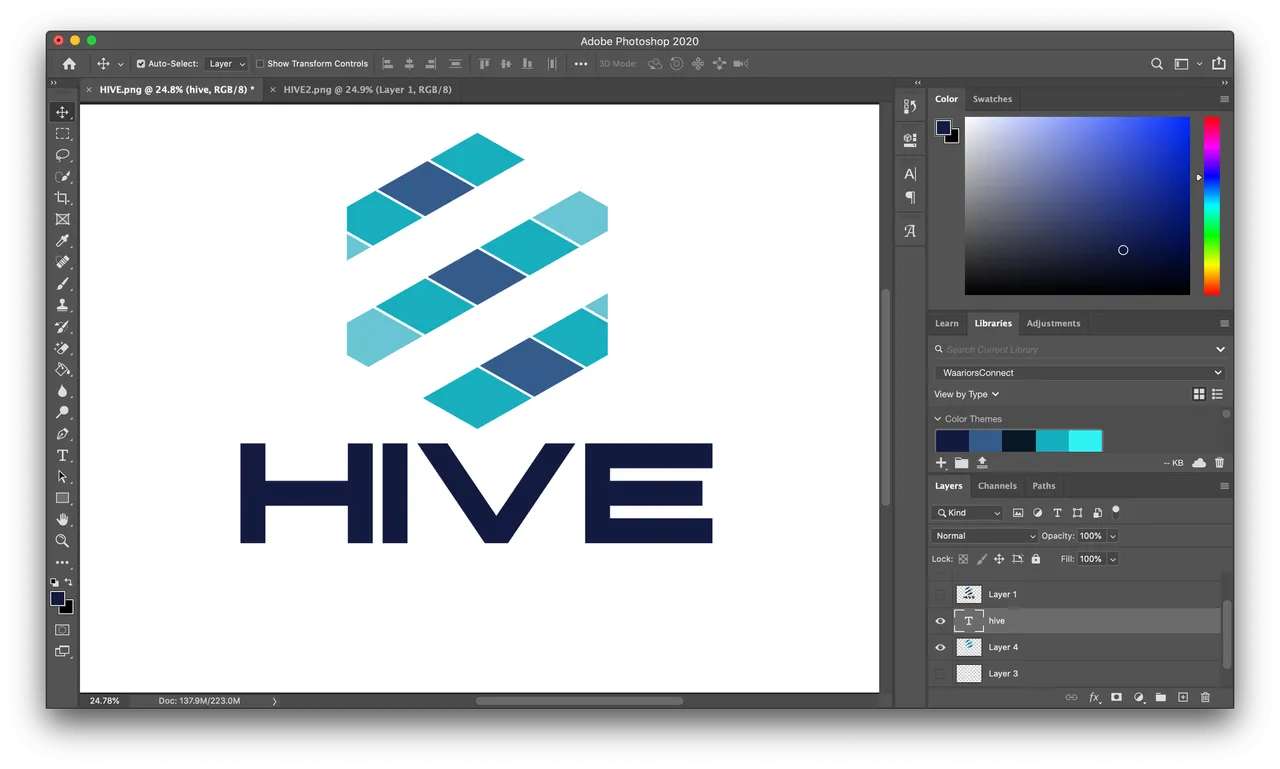The image size is (1280, 769).
Task: Select the Eraser tool
Action: pyautogui.click(x=62, y=348)
